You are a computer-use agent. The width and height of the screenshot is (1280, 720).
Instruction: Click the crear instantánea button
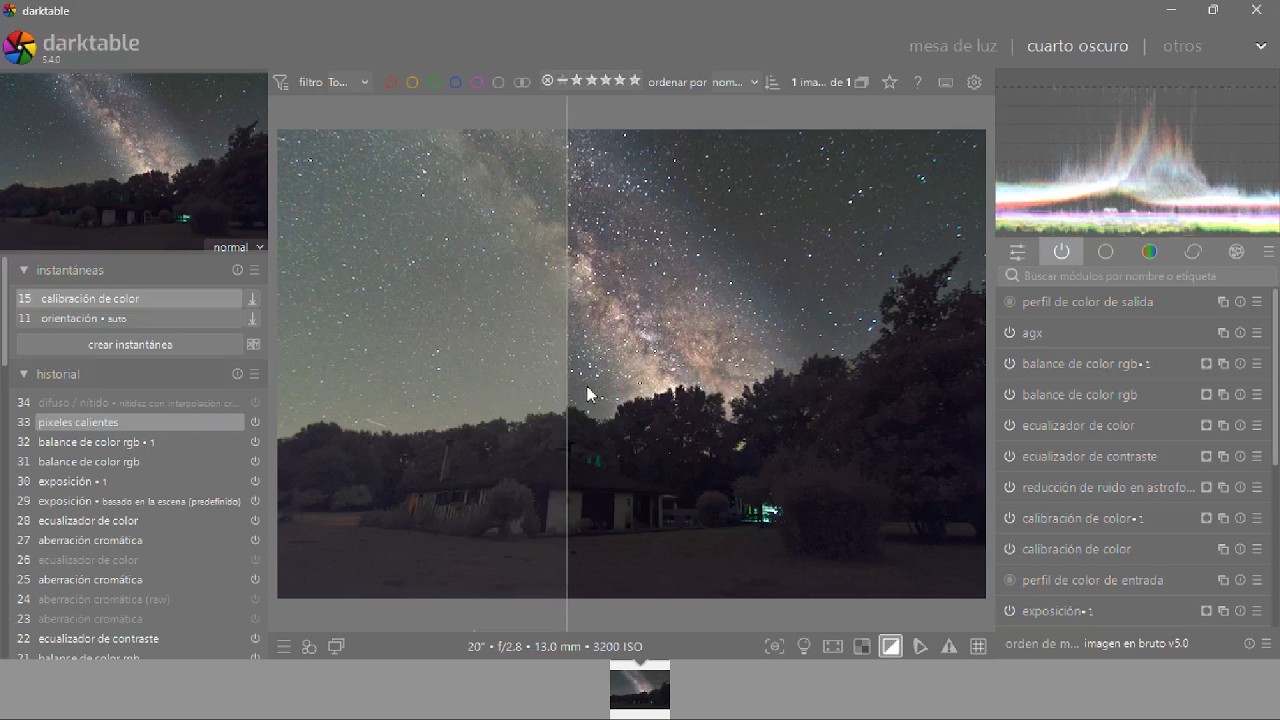pyautogui.click(x=130, y=345)
